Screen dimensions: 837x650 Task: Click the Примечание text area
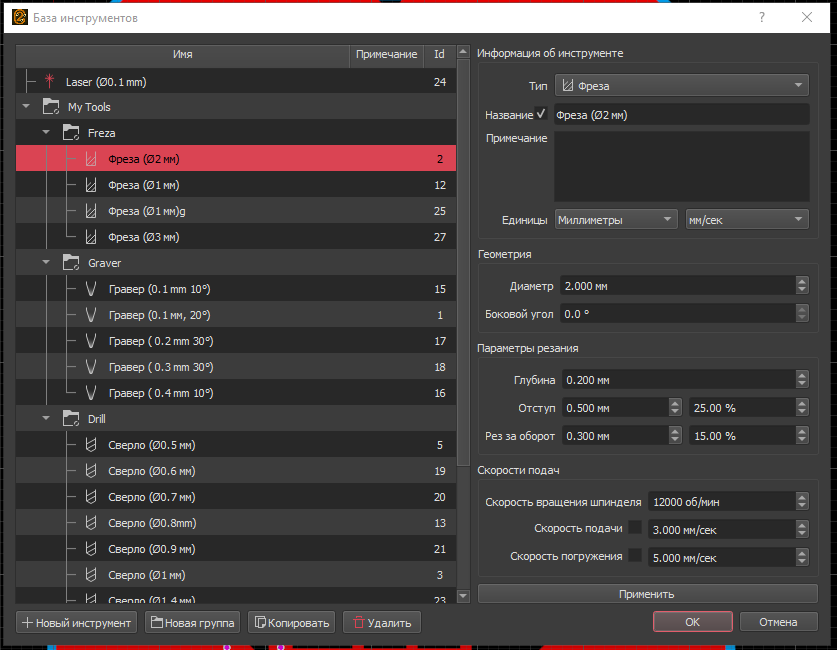click(682, 166)
